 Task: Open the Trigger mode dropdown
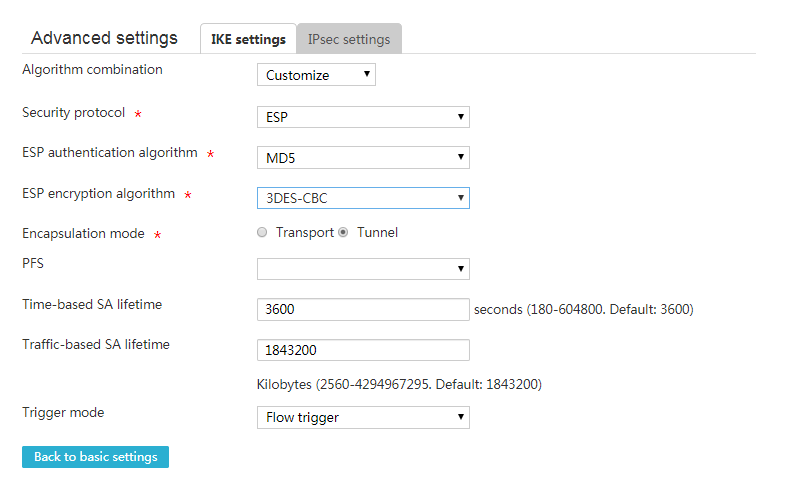363,417
